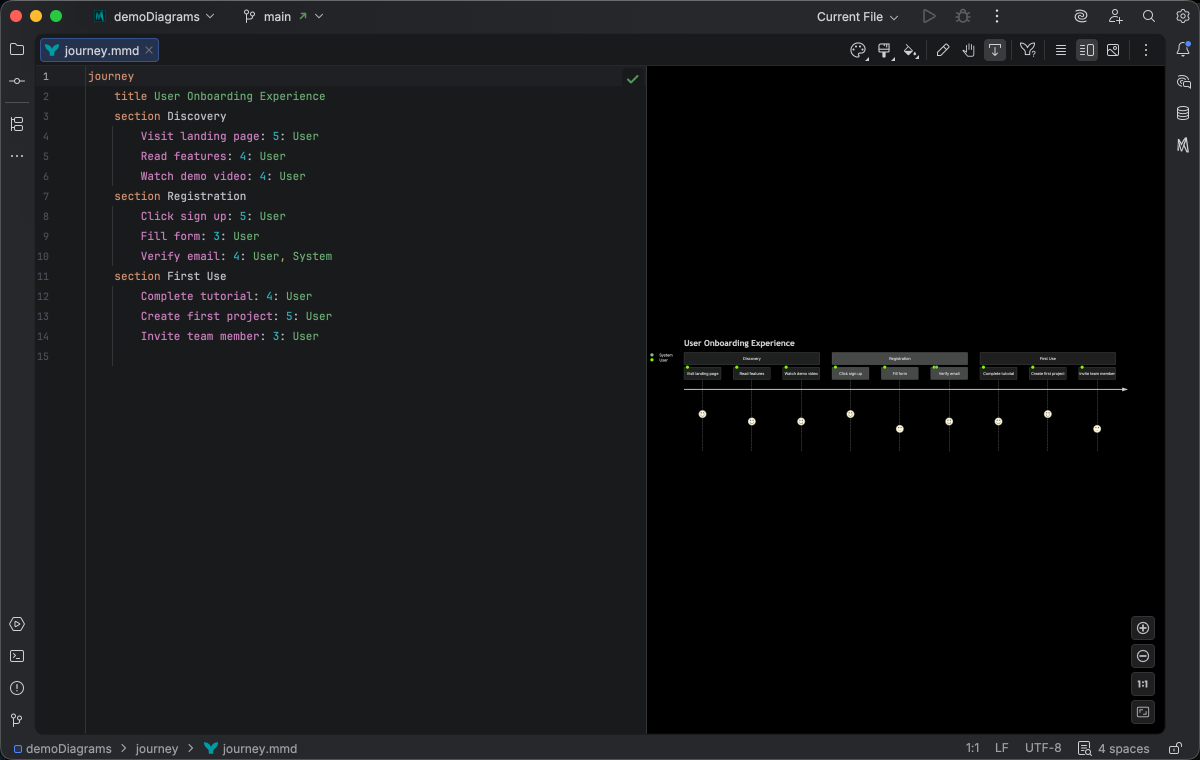This screenshot has height=760, width=1200.
Task: Click the green up arrow beside the main branch
Action: [303, 16]
